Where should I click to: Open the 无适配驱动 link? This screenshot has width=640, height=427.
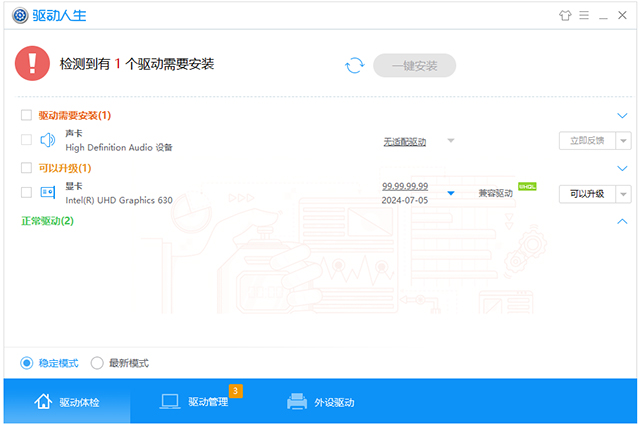click(x=404, y=142)
